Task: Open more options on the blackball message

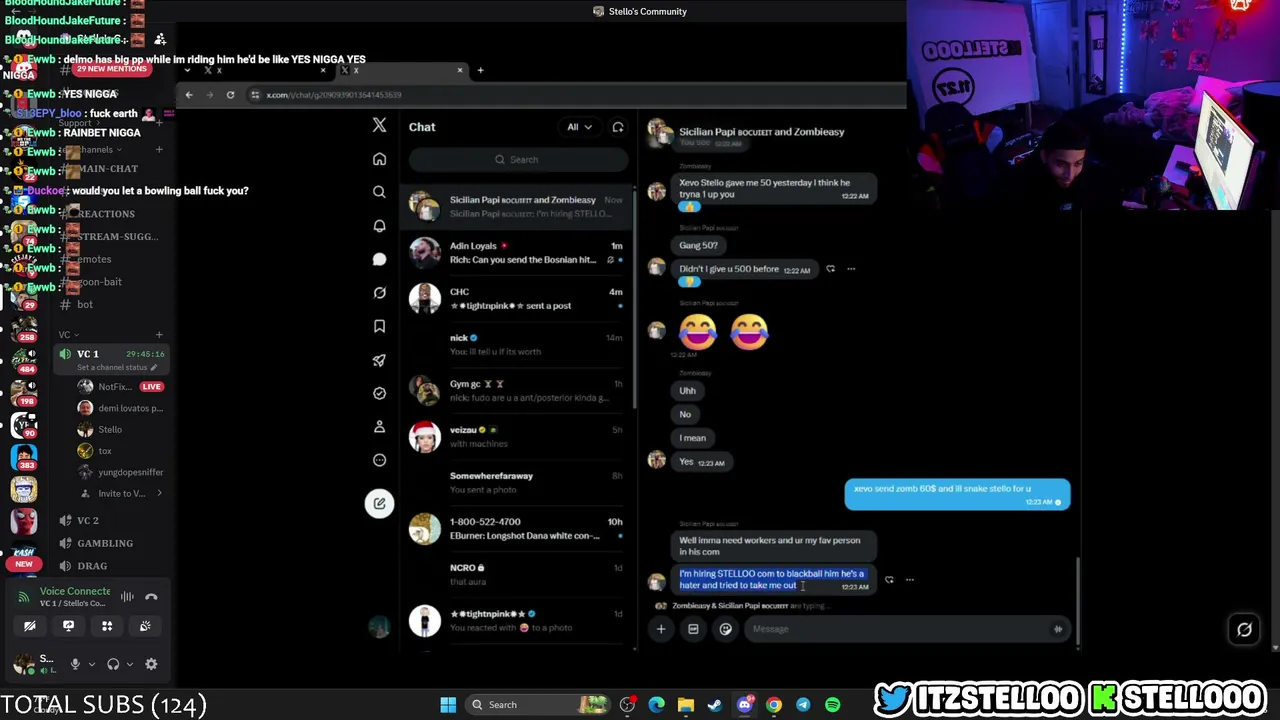Action: [909, 580]
